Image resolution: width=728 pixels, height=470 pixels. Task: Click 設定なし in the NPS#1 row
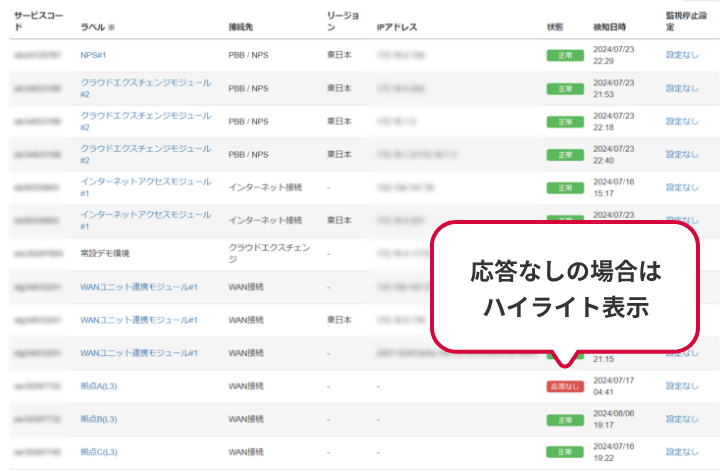click(682, 55)
